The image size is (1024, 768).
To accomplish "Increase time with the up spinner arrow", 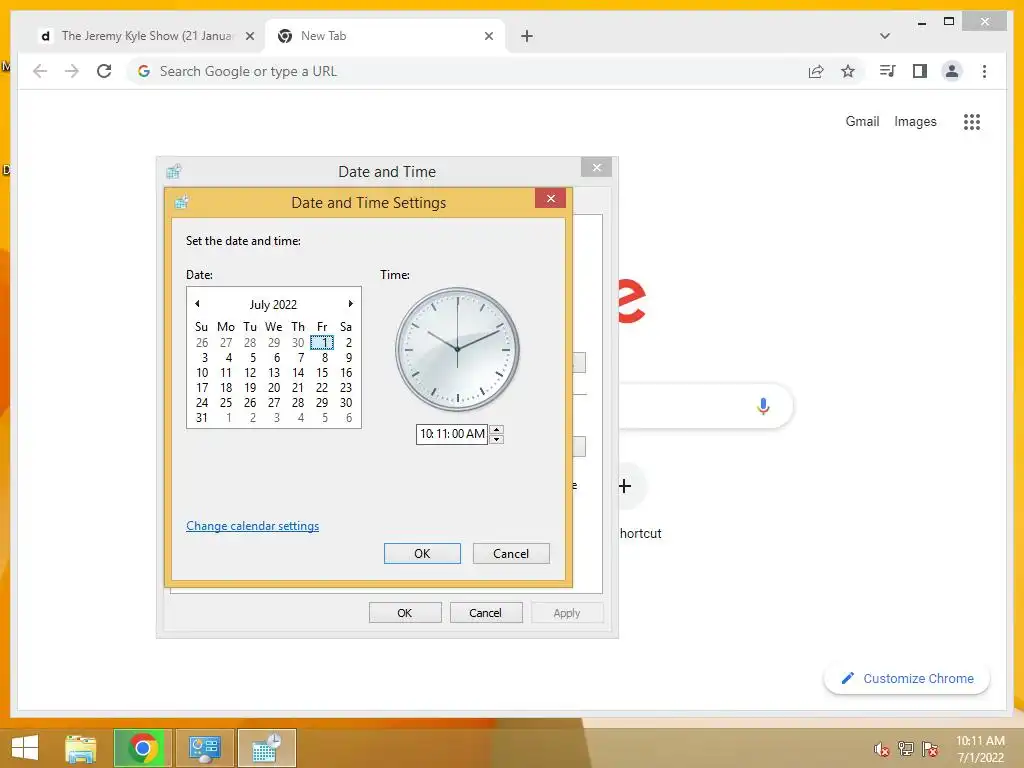I will [496, 429].
